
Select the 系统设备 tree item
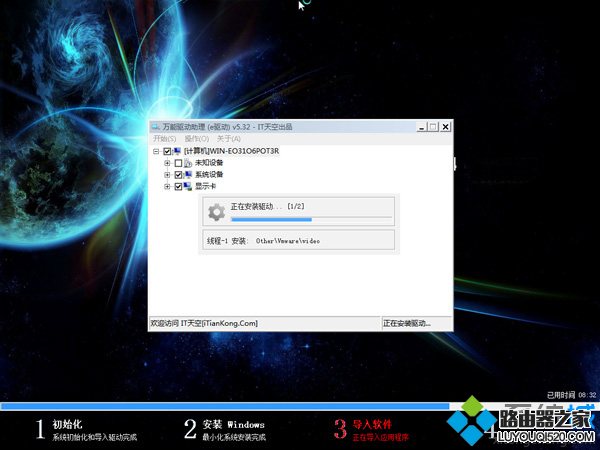[x=209, y=175]
